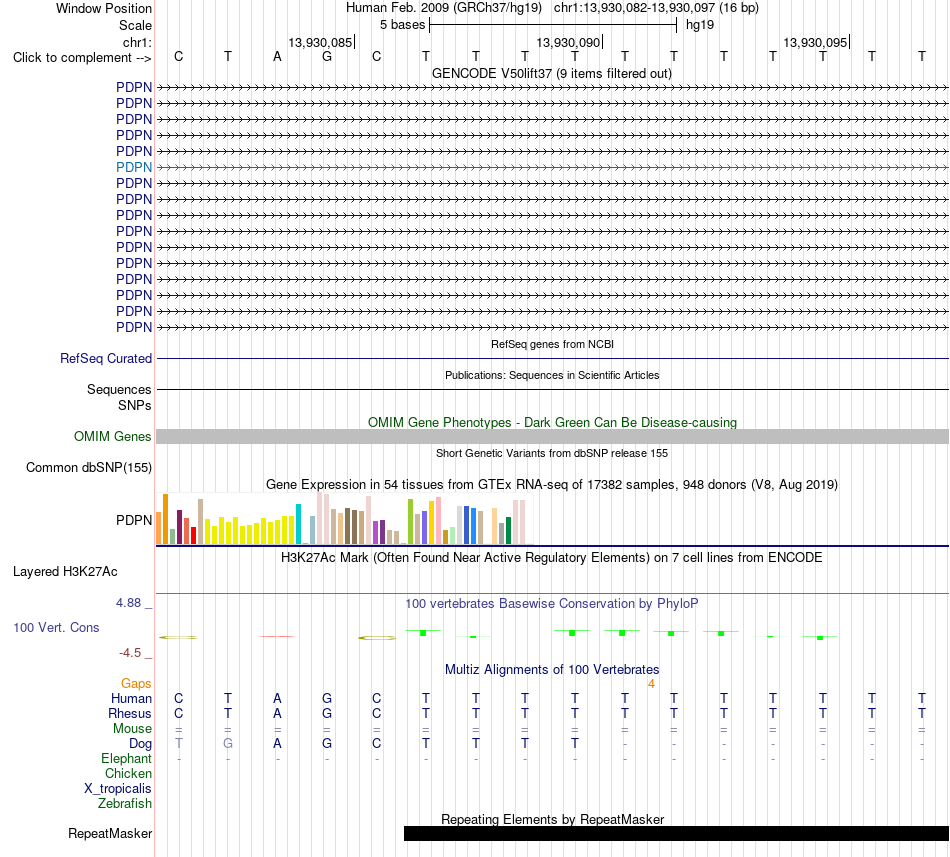Click the 13,930,095 coordinate marker
The image size is (950, 857).
click(815, 42)
